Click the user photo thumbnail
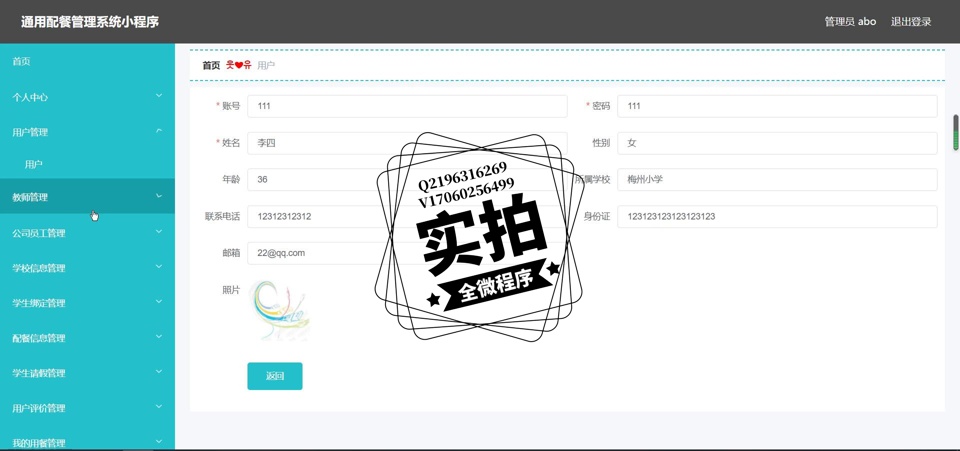960x451 pixels. click(x=281, y=311)
